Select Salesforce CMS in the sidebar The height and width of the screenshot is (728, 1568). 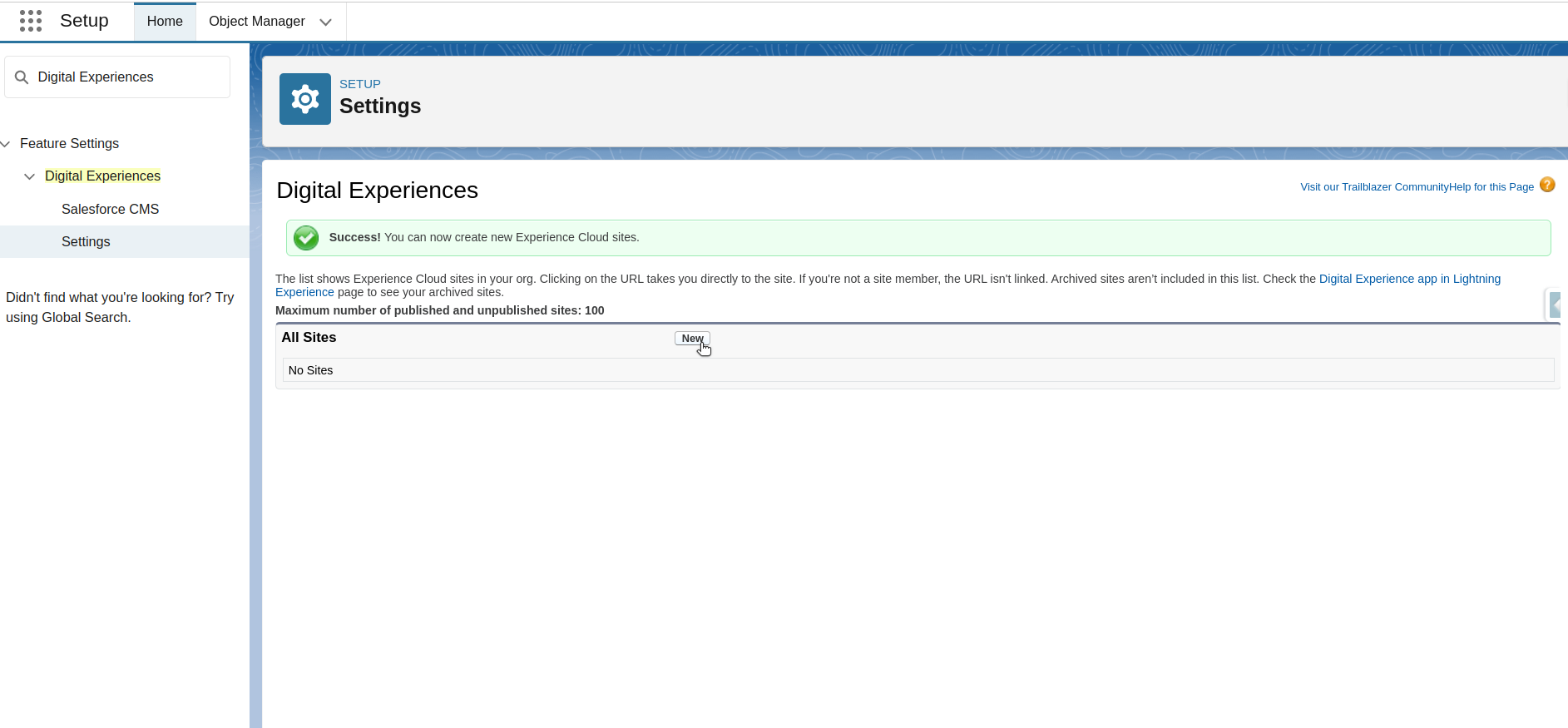pyautogui.click(x=111, y=209)
